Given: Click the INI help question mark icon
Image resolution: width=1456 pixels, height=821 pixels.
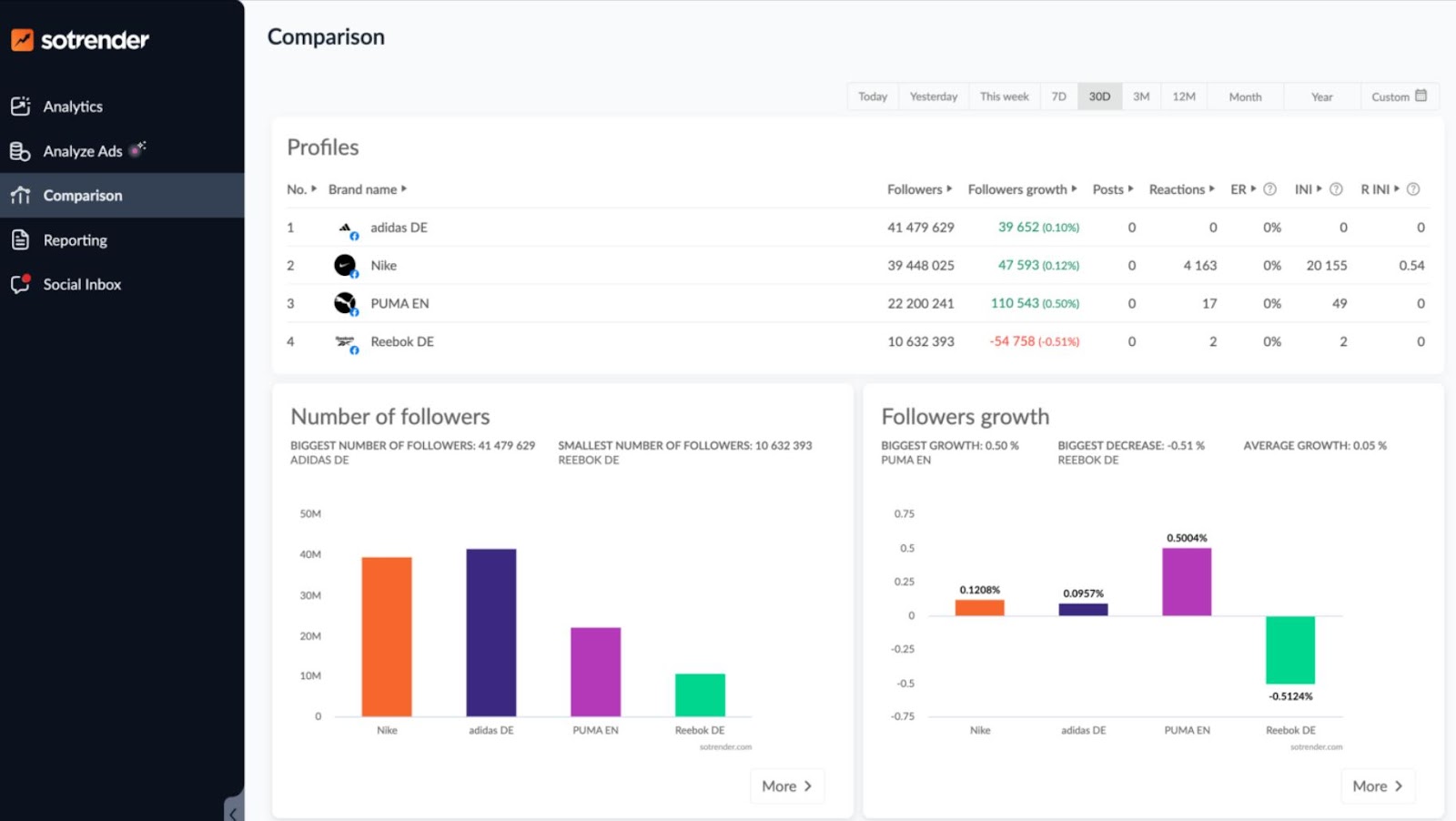Looking at the screenshot, I should point(1336,189).
